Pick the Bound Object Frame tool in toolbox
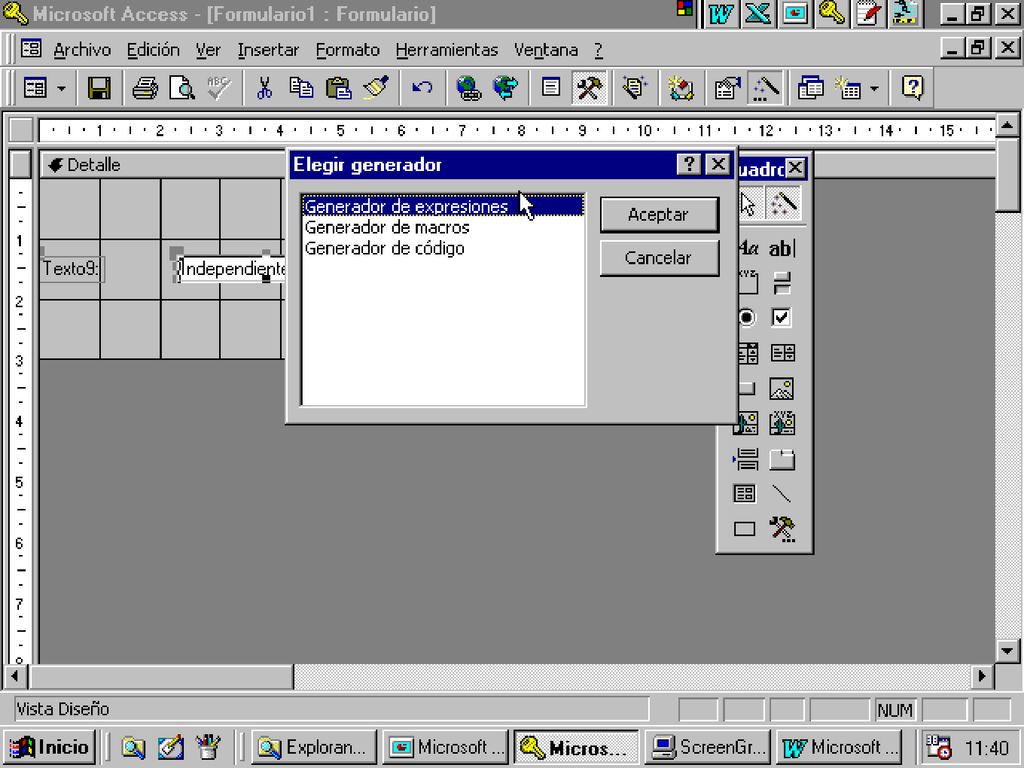The height and width of the screenshot is (768, 1024). click(782, 424)
